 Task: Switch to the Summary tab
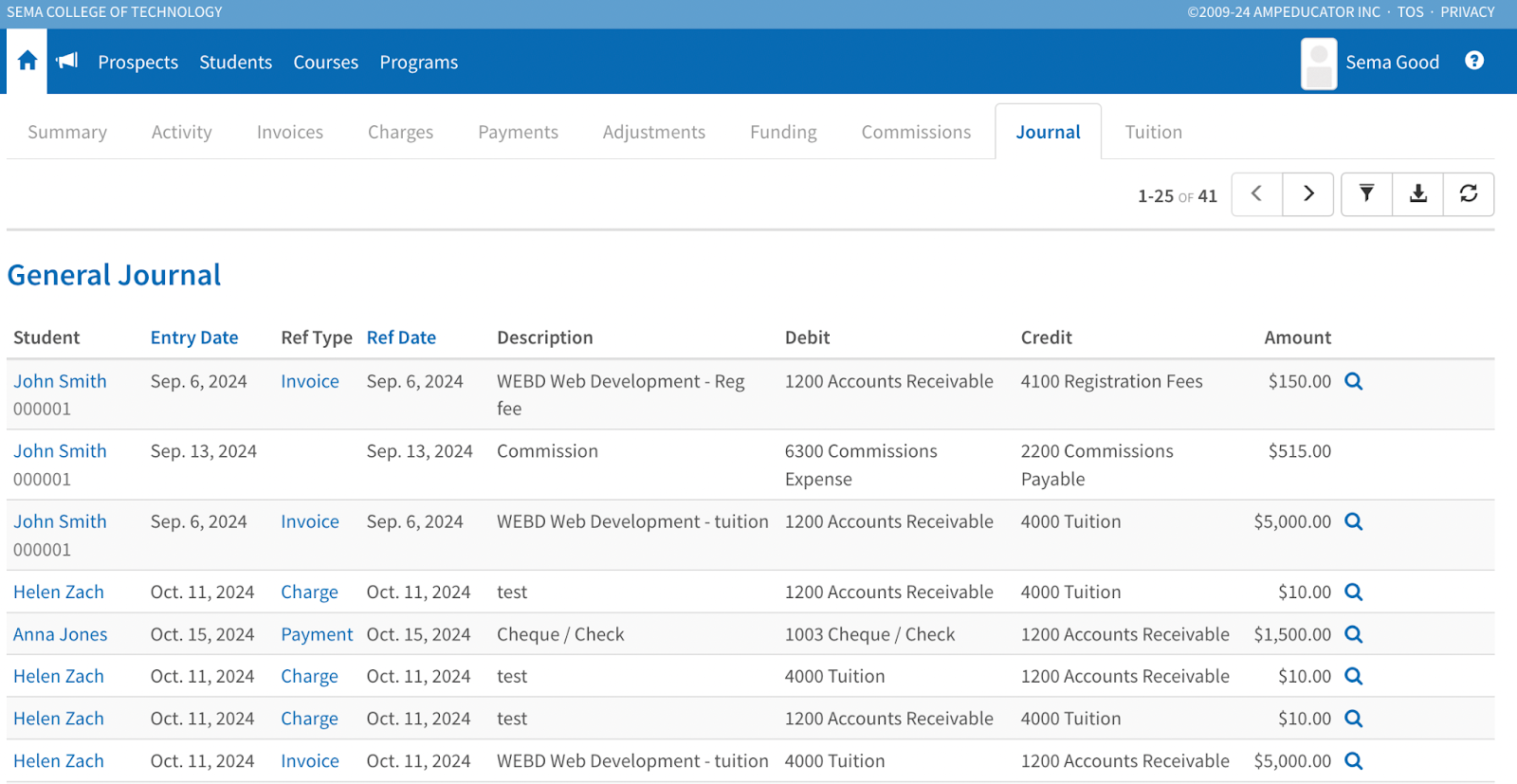tap(67, 132)
